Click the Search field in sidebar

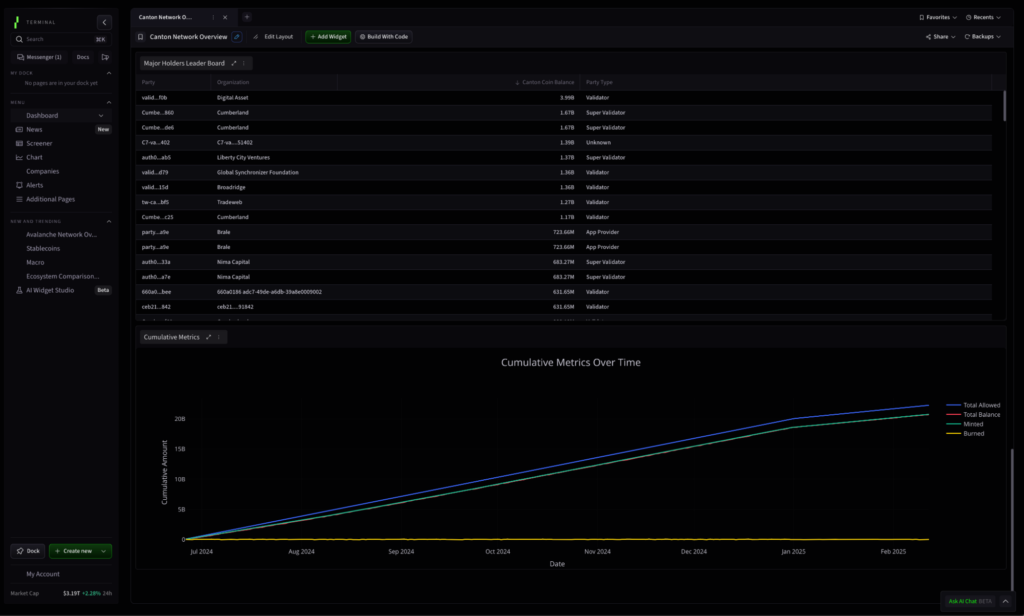tap(60, 39)
